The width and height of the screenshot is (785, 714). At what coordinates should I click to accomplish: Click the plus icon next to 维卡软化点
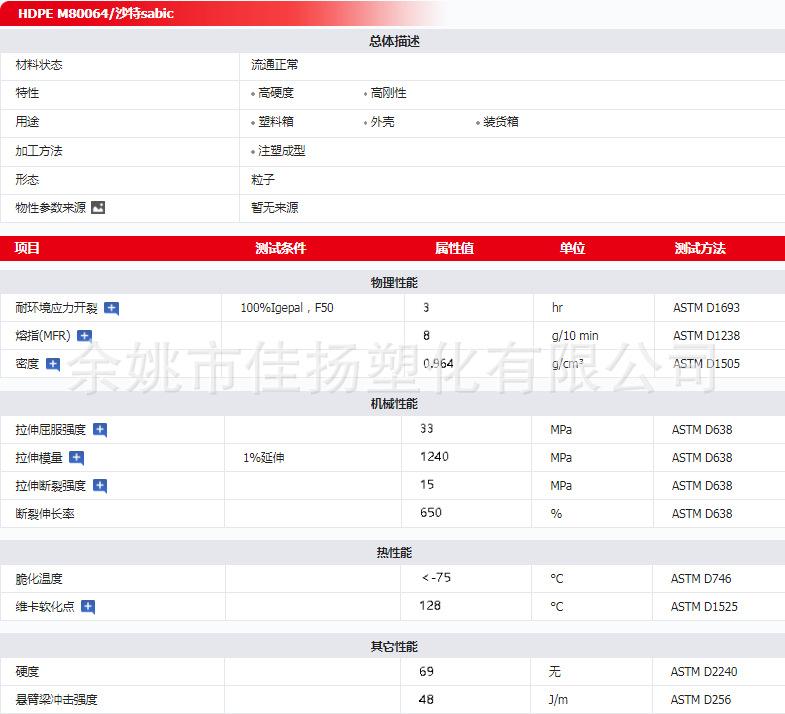tap(88, 607)
